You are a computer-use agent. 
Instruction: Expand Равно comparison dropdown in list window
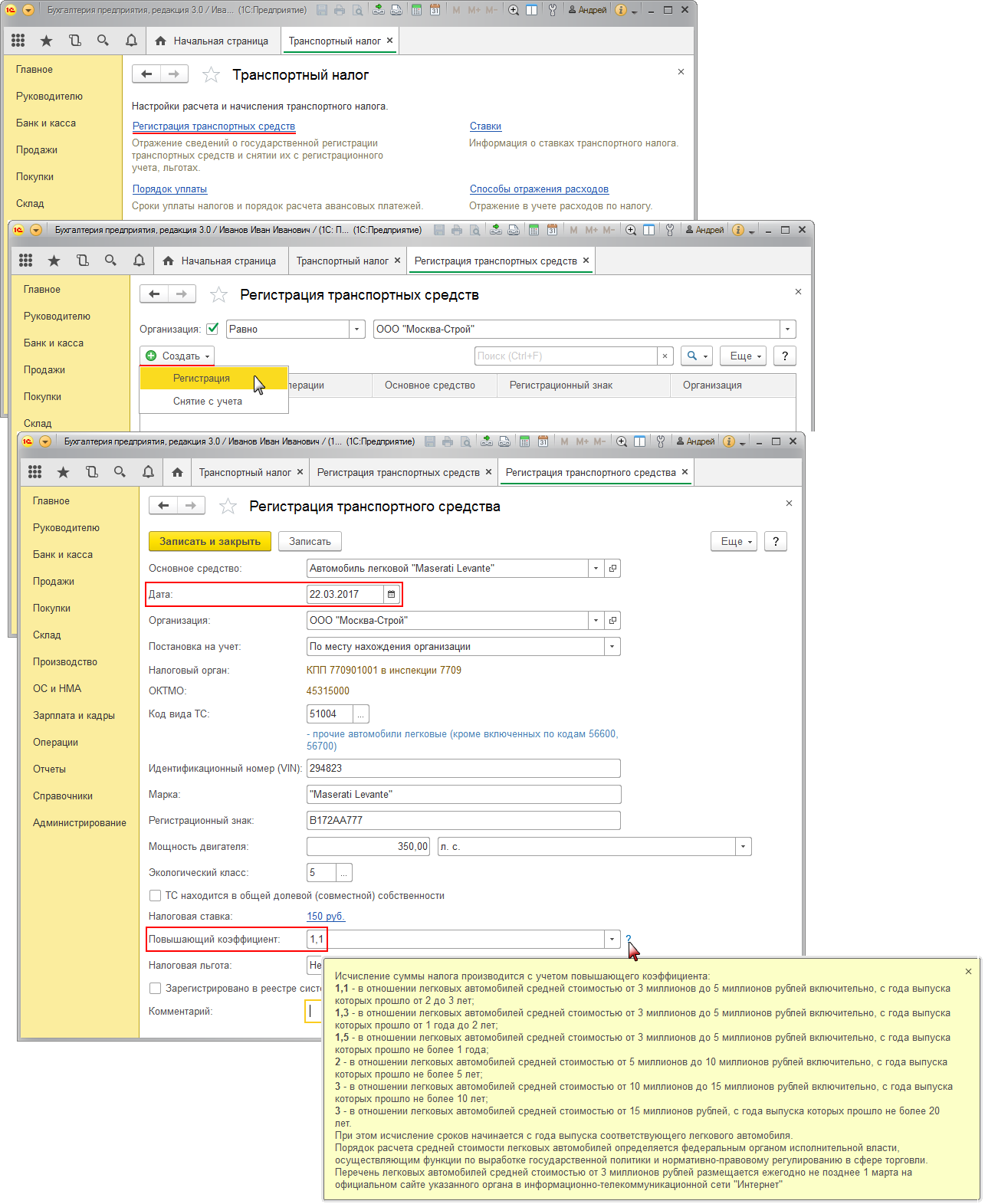tap(356, 330)
